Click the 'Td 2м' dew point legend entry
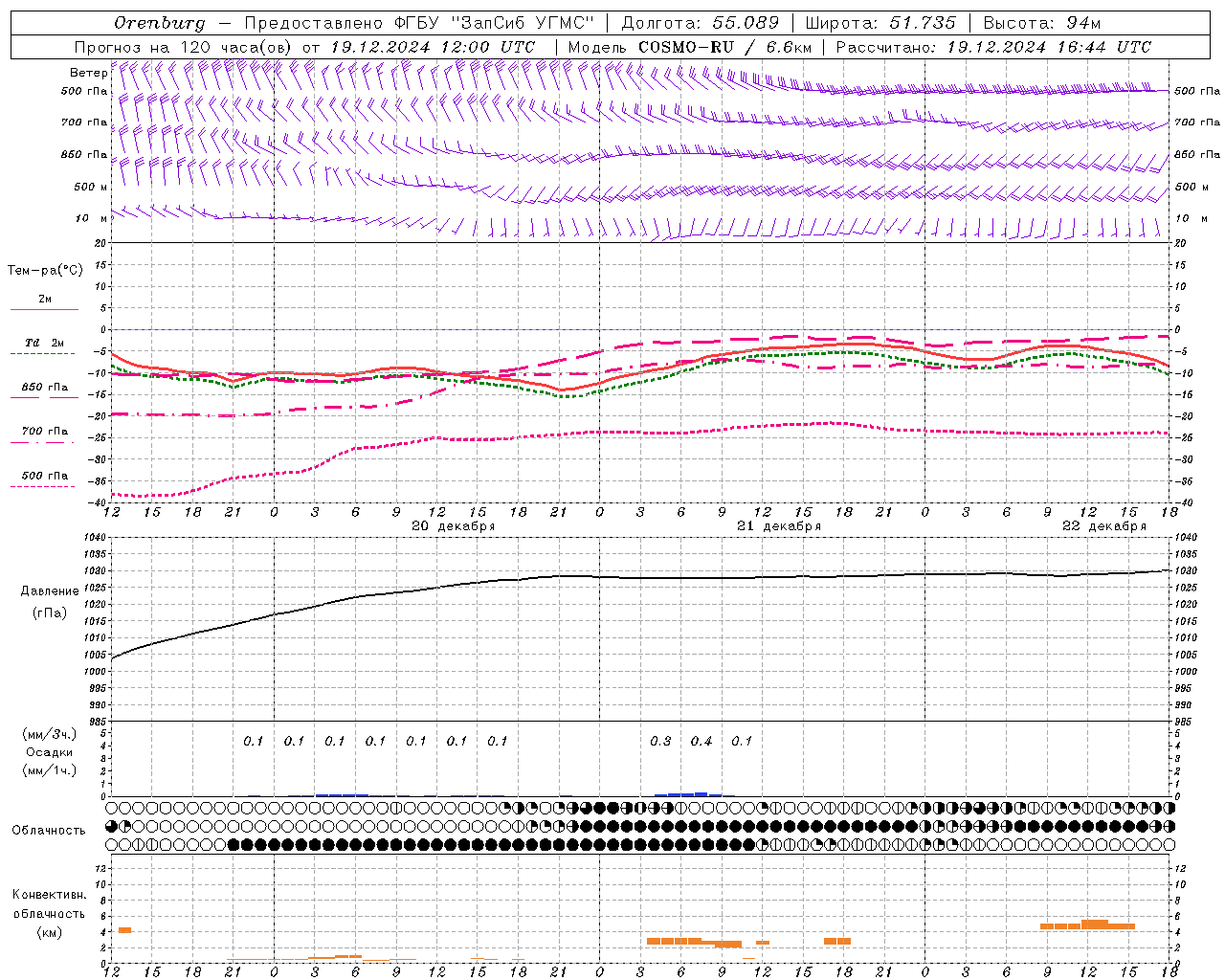Screen dimensions: 1225x980 45,343
